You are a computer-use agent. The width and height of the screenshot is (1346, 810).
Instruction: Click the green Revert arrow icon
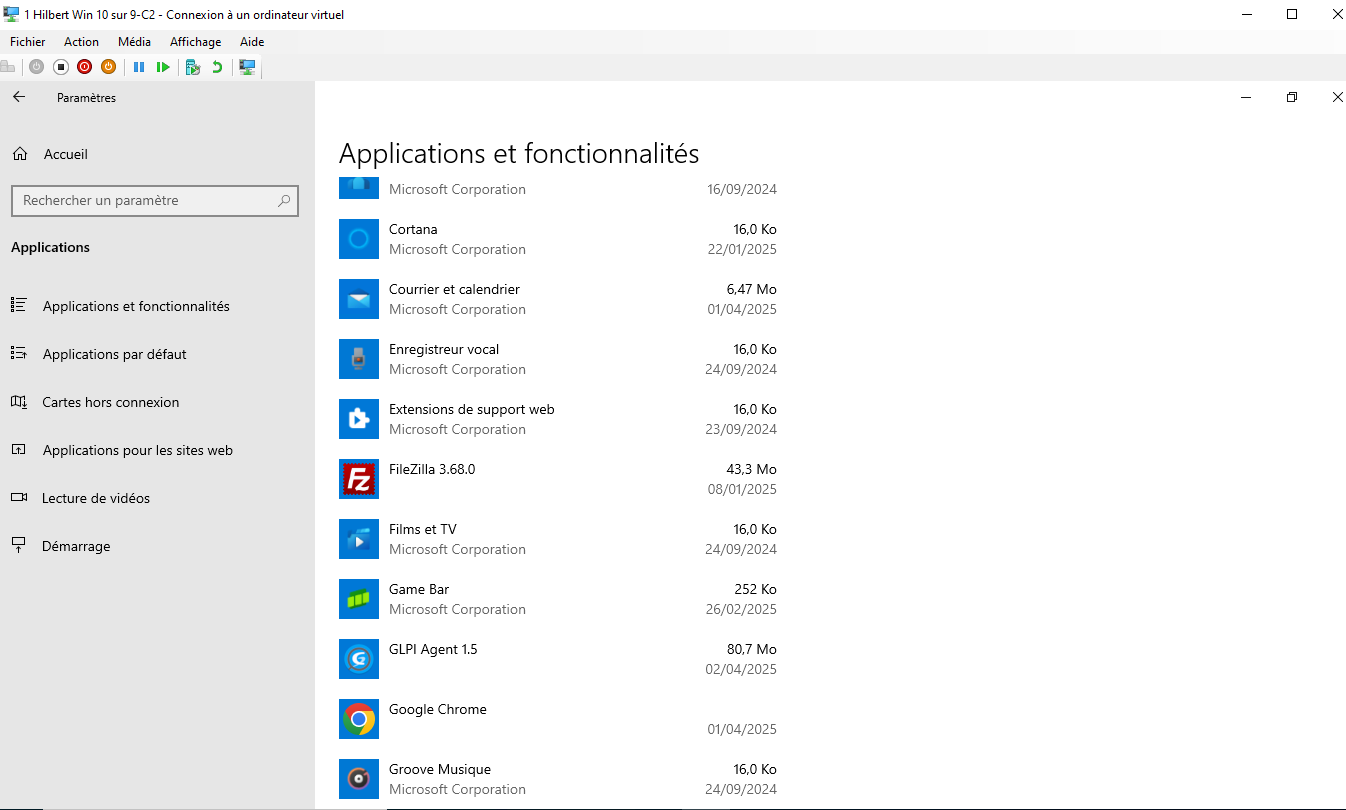pos(217,67)
